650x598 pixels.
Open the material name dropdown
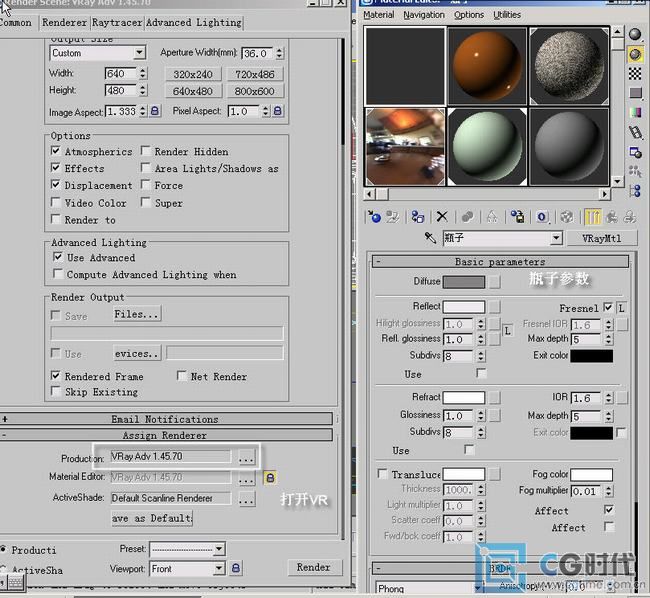point(556,238)
